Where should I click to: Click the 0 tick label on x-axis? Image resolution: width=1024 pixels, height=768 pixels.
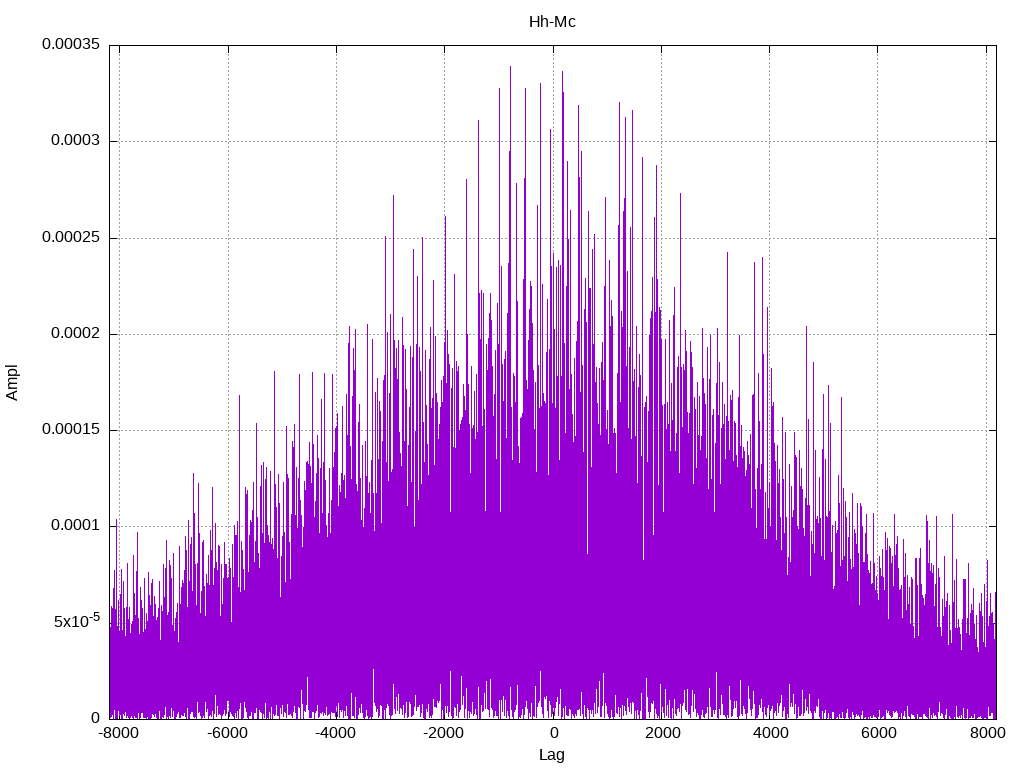tap(553, 733)
